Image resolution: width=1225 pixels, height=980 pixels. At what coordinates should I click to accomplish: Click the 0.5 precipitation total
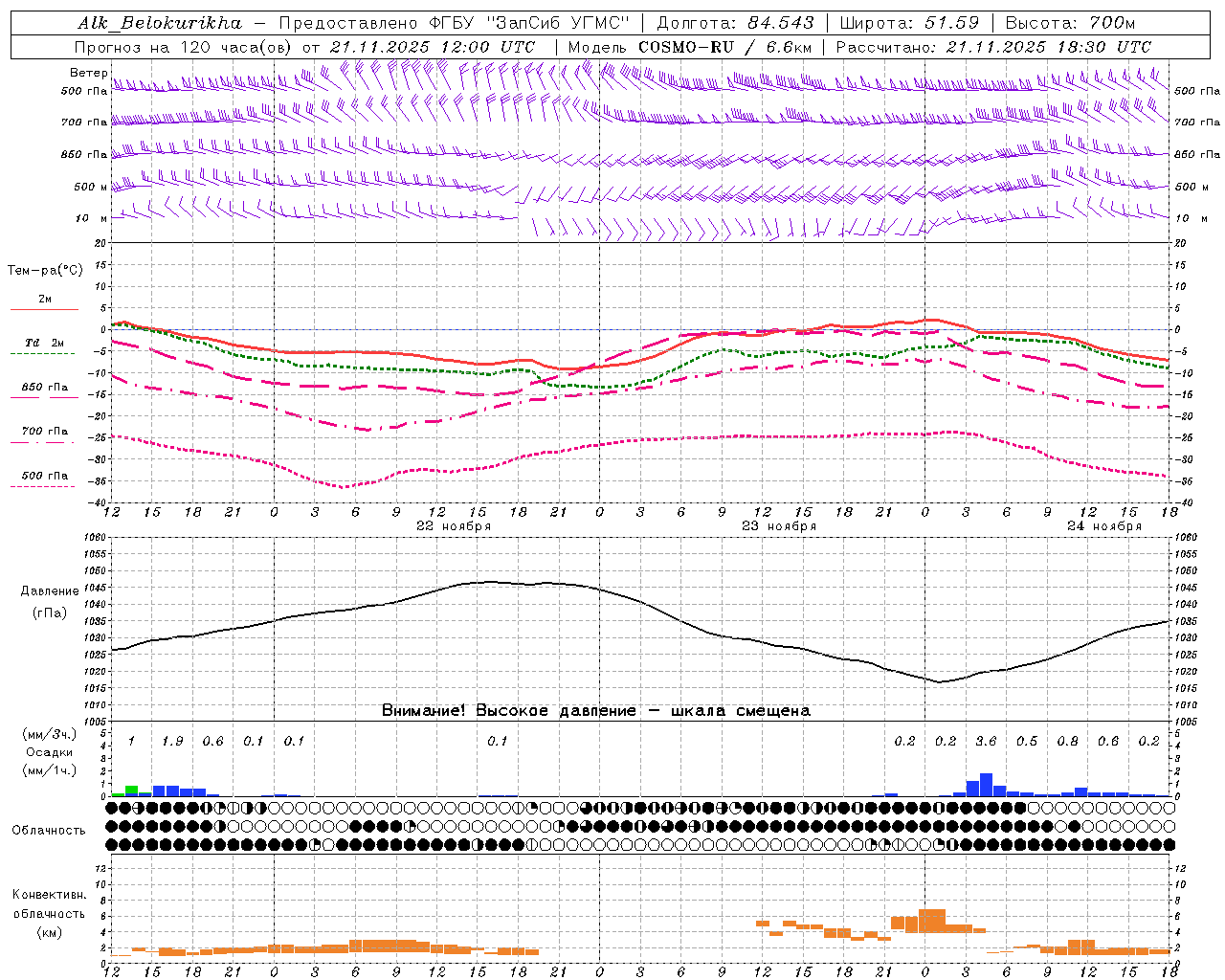click(x=1027, y=741)
